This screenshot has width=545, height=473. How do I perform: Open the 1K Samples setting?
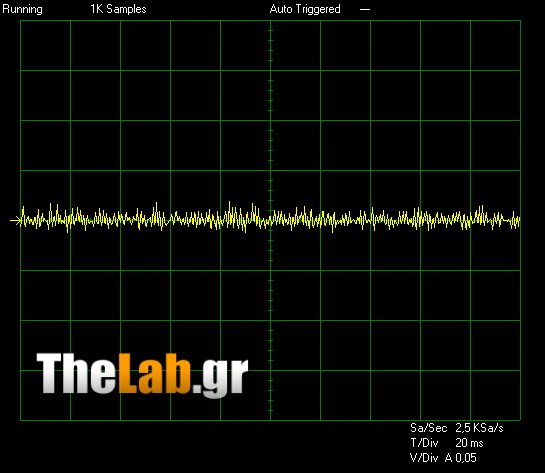[x=118, y=9]
